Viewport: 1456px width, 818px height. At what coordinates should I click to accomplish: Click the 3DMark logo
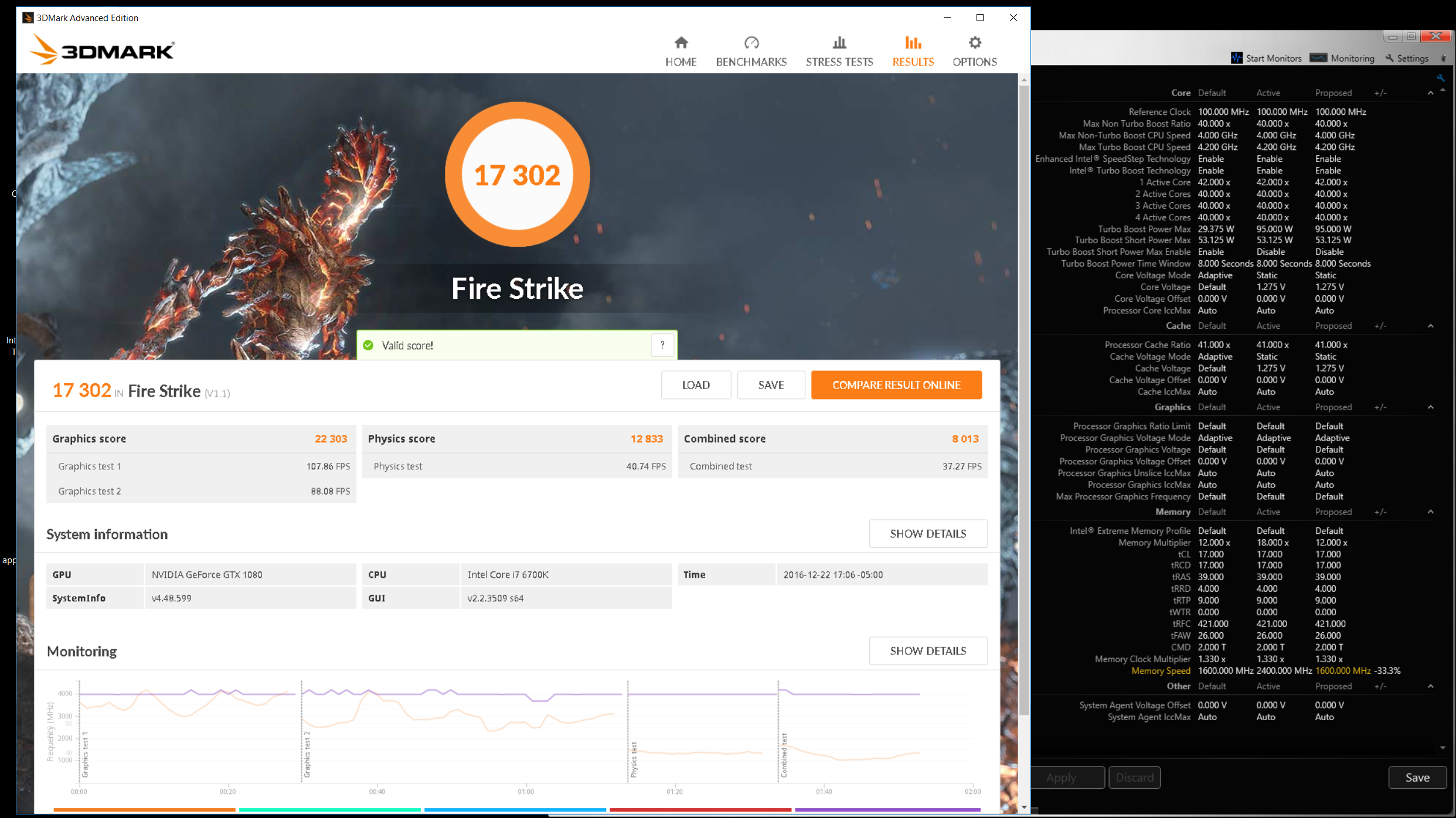102,49
